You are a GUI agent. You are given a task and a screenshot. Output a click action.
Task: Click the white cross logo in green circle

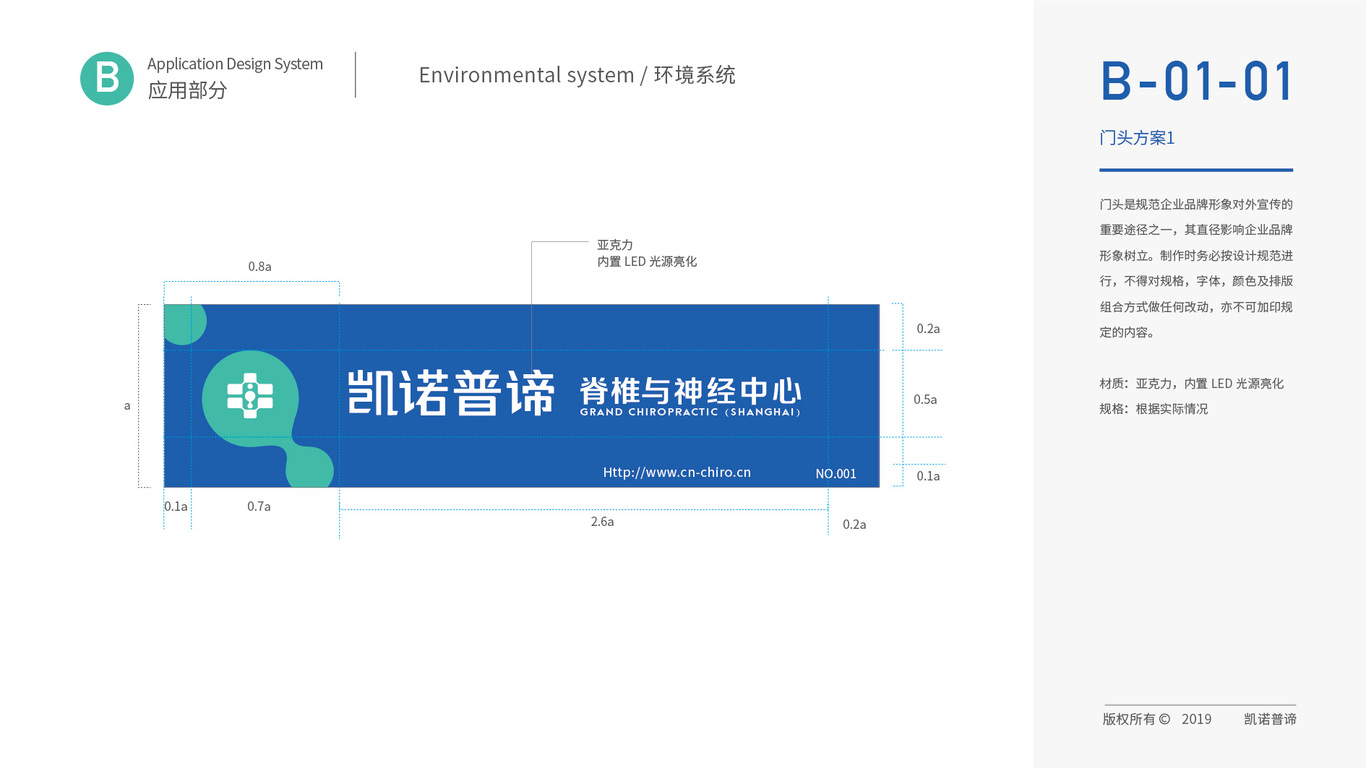coord(250,398)
